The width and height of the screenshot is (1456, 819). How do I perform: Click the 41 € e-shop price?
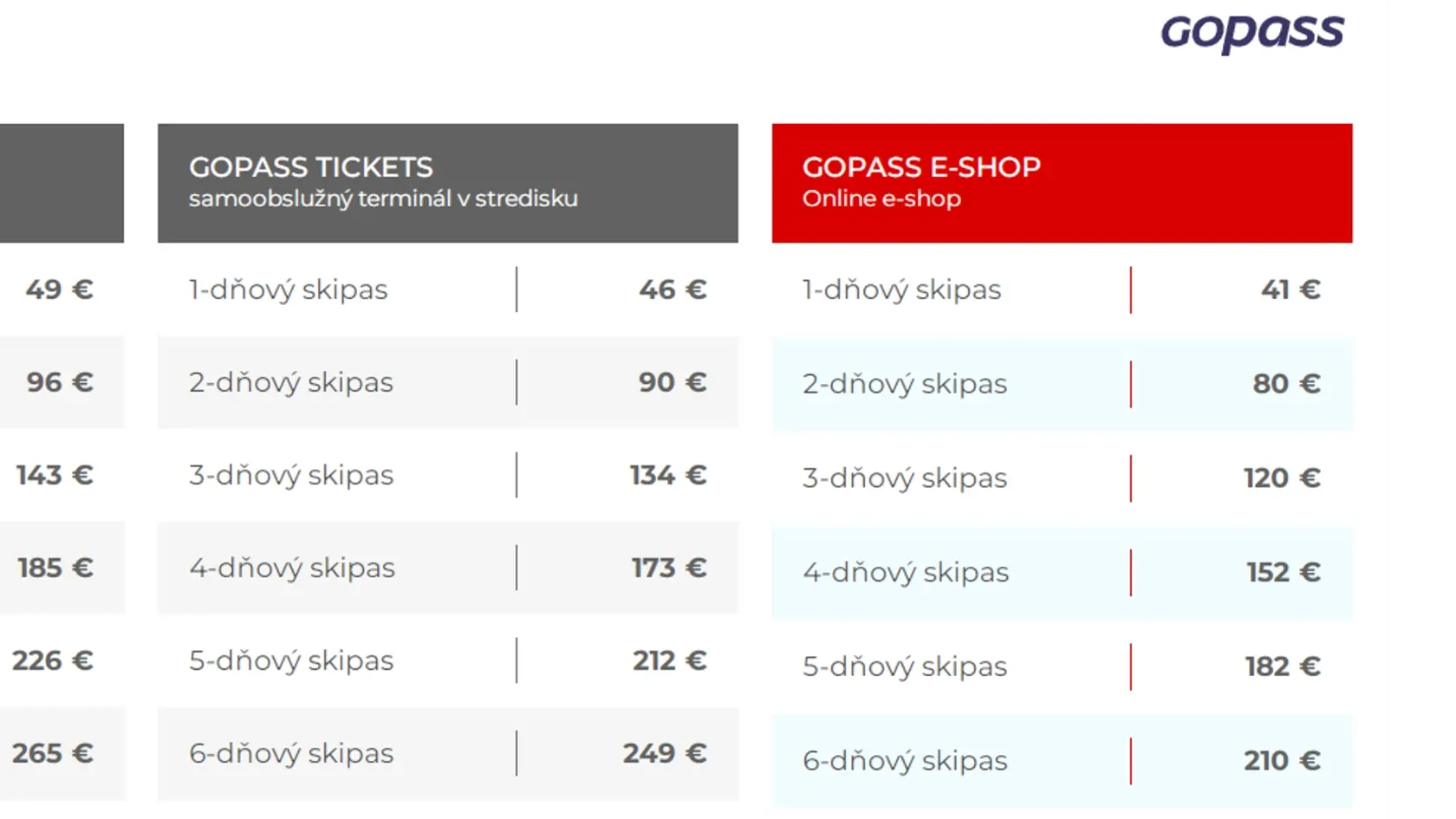click(x=1290, y=289)
